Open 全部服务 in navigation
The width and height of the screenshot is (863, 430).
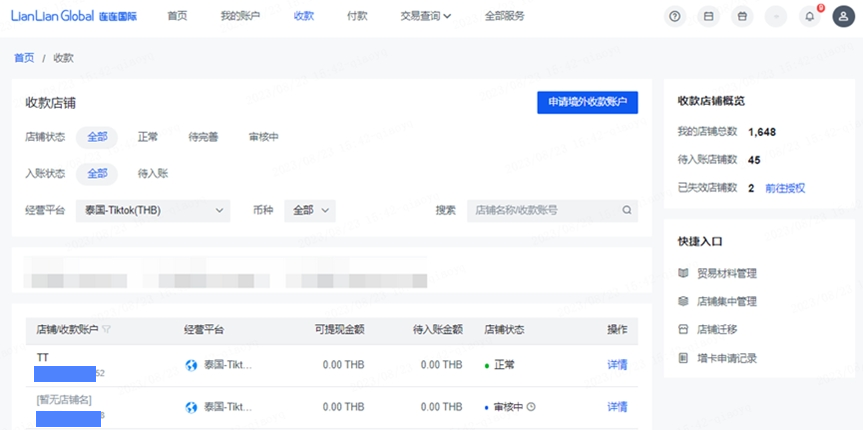(505, 16)
